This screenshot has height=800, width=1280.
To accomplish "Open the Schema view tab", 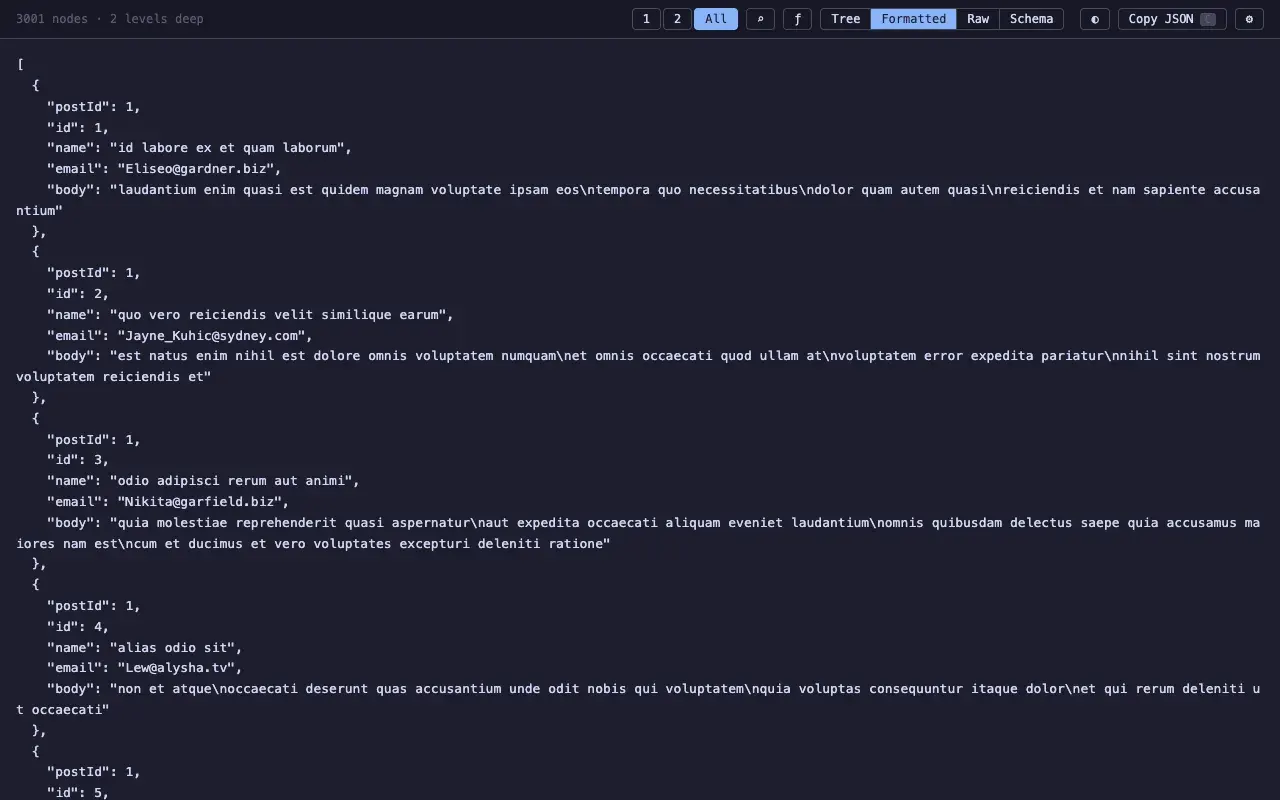I will pos(1031,19).
